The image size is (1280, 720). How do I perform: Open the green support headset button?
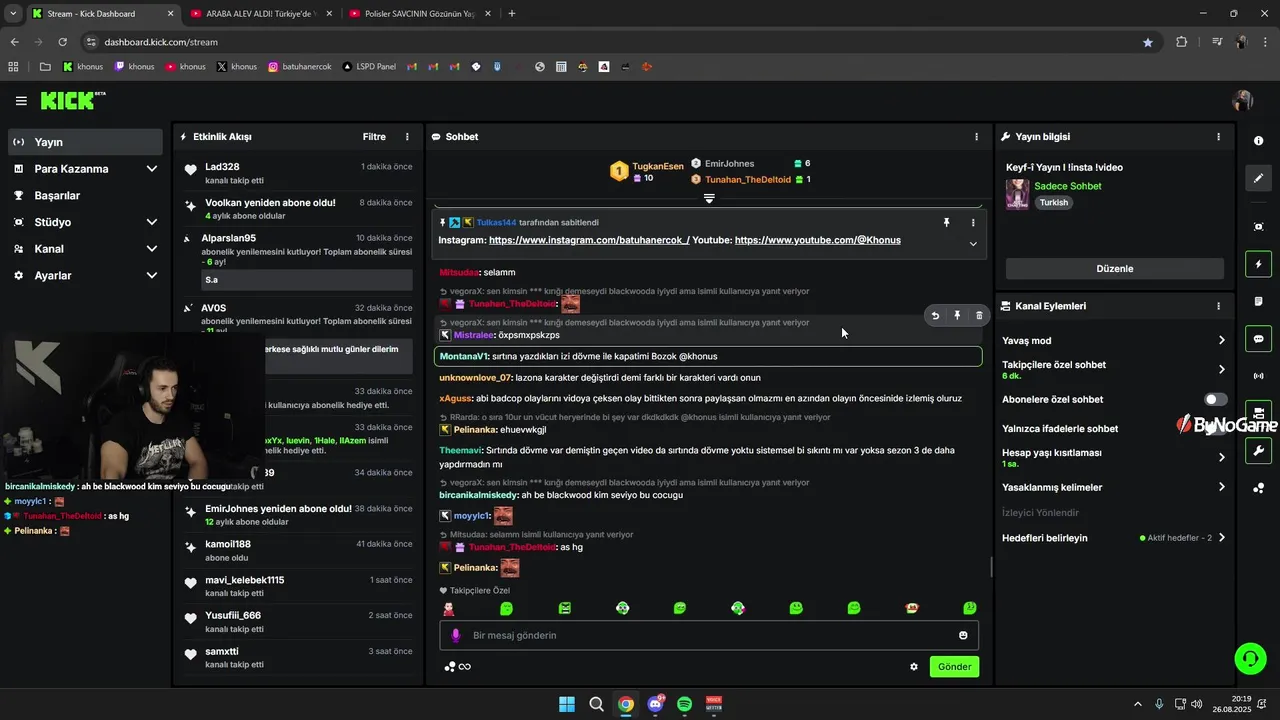tap(1250, 658)
